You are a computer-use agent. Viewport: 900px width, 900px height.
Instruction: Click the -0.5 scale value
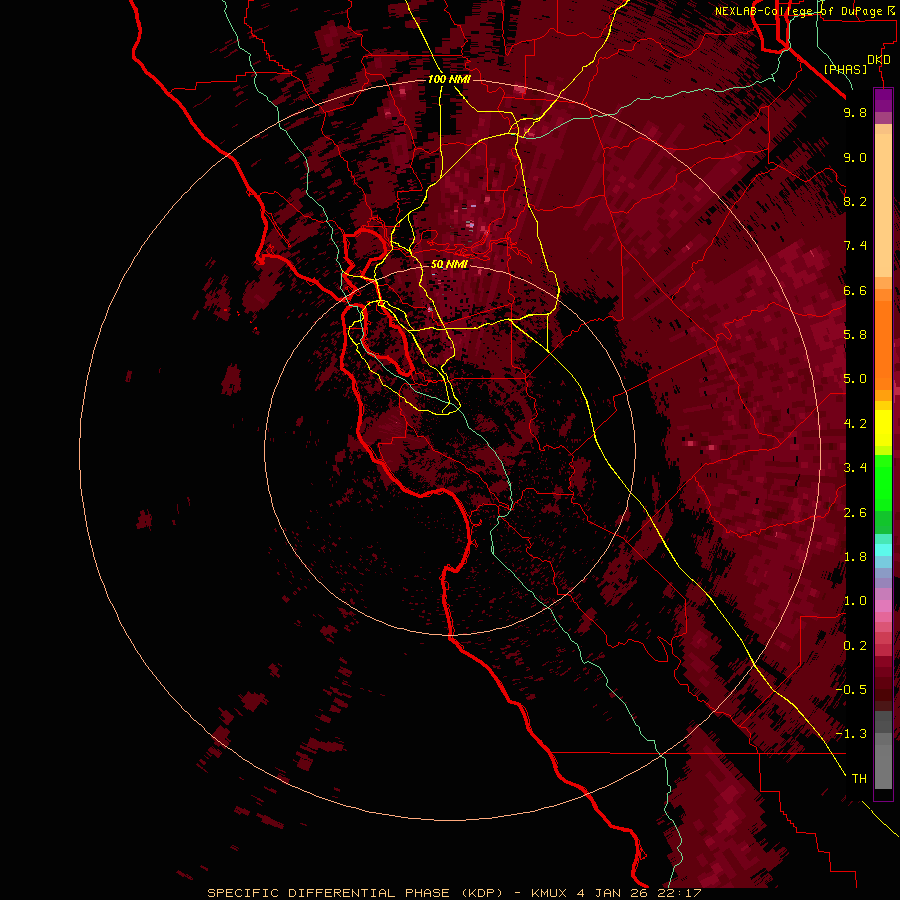(851, 690)
